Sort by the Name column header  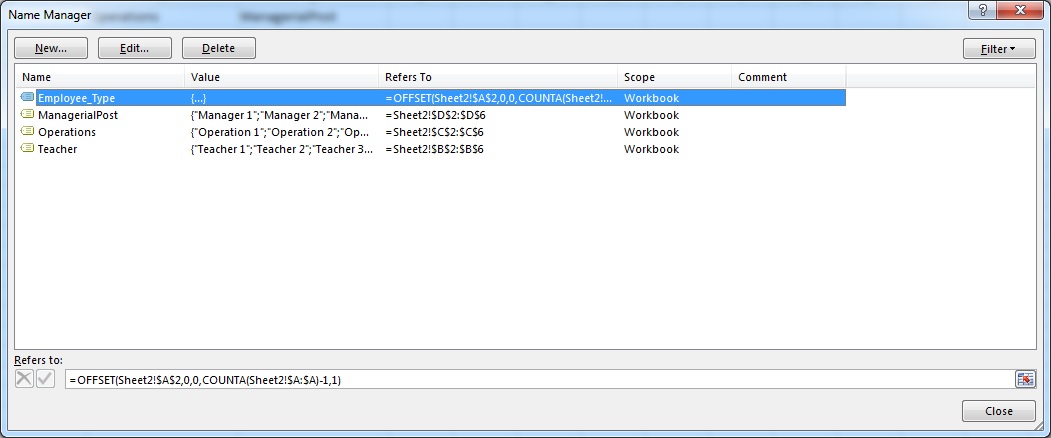click(100, 77)
